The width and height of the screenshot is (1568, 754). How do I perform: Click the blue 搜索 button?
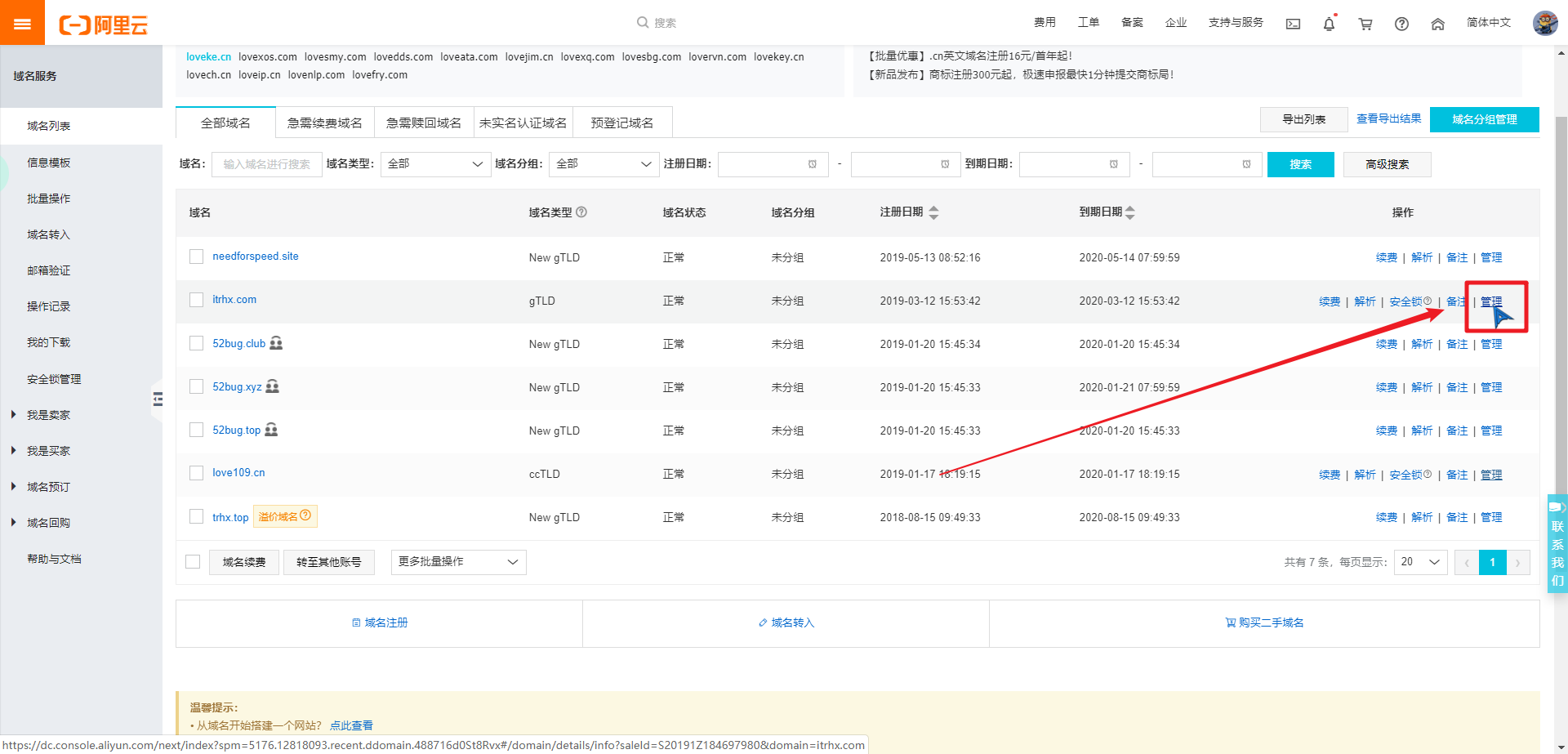(x=1300, y=164)
